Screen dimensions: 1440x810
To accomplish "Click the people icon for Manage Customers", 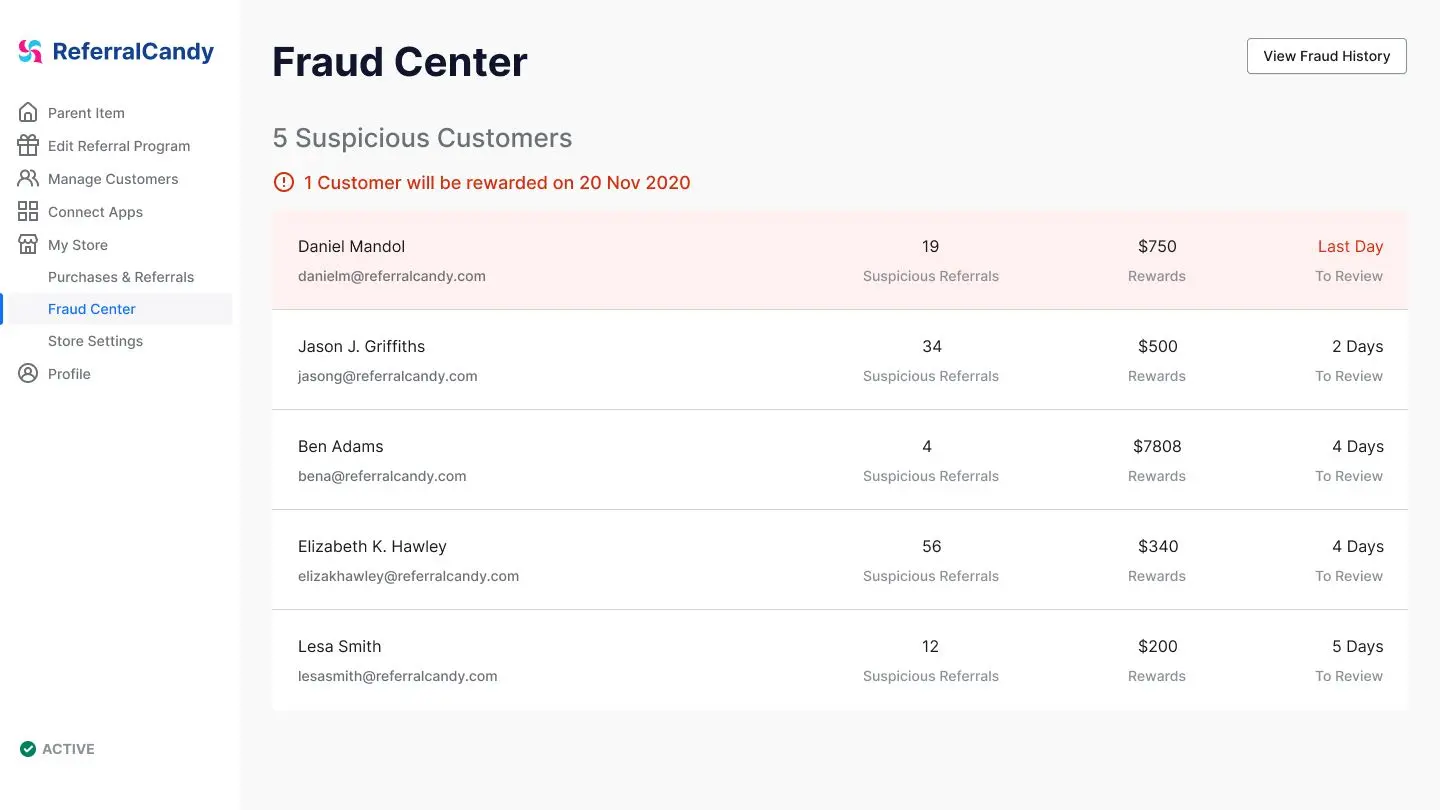I will click(x=28, y=178).
